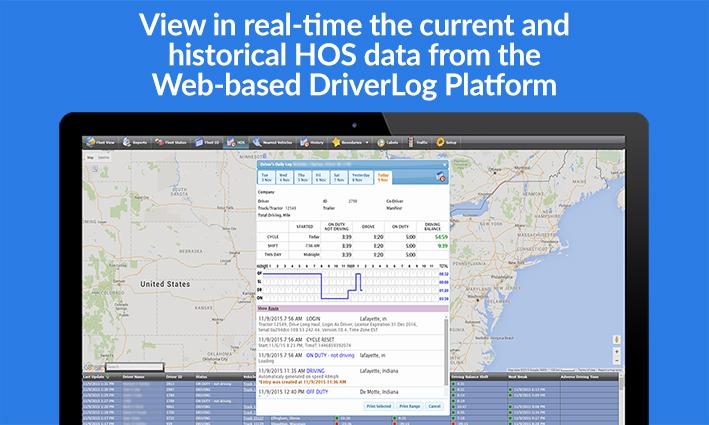Toggle the Traffic toolbar item

click(x=418, y=142)
